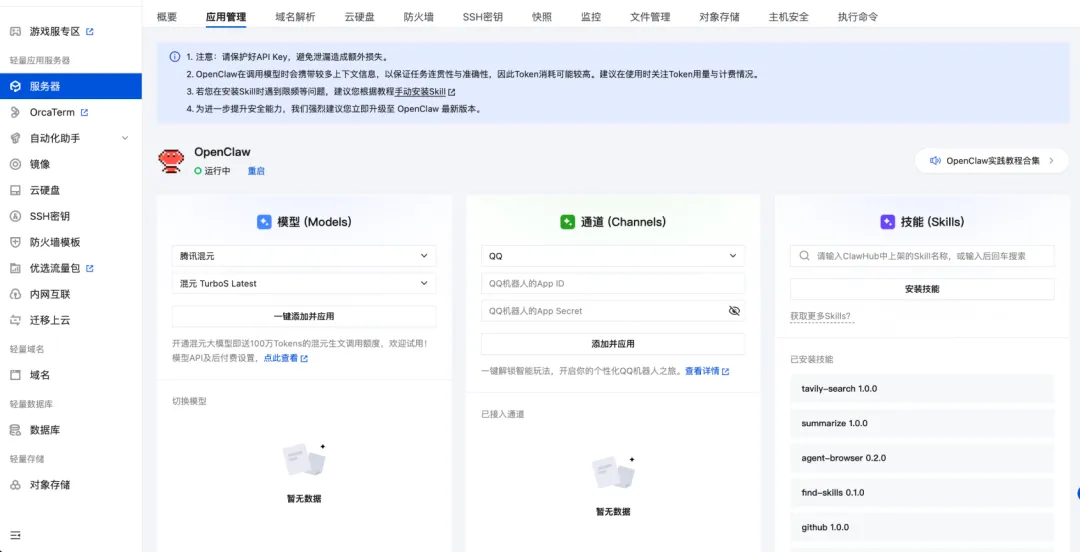Image resolution: width=1080 pixels, height=552 pixels.
Task: Click the 镜像 disc icon in sidebar
Action: (x=15, y=164)
